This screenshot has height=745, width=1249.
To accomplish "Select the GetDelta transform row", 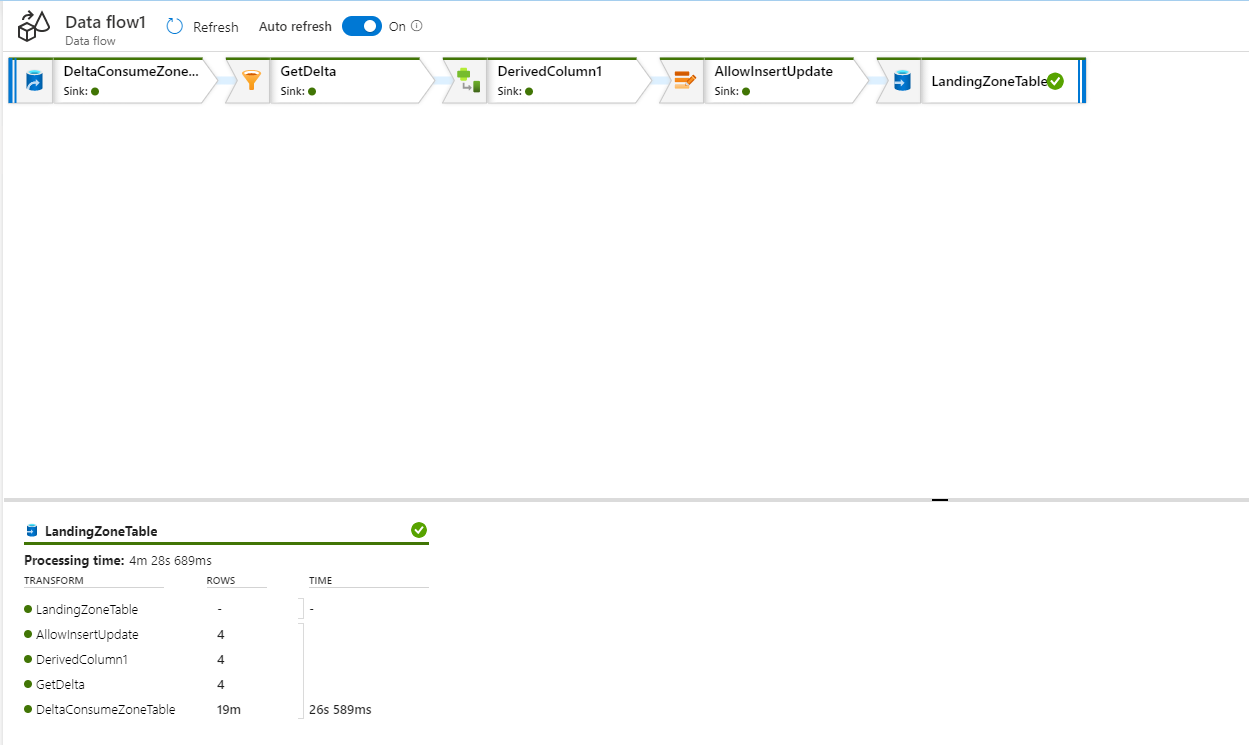I will pos(226,684).
